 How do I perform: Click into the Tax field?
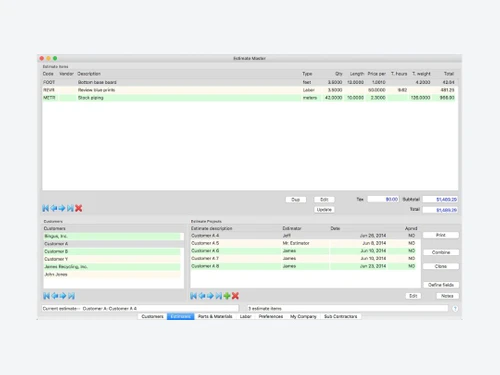pos(383,199)
